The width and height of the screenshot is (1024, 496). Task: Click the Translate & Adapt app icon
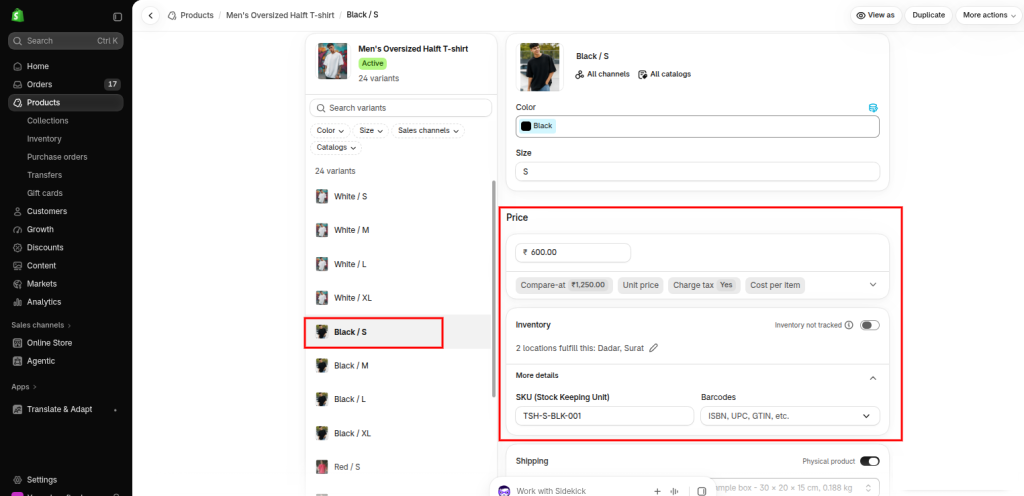(x=18, y=410)
